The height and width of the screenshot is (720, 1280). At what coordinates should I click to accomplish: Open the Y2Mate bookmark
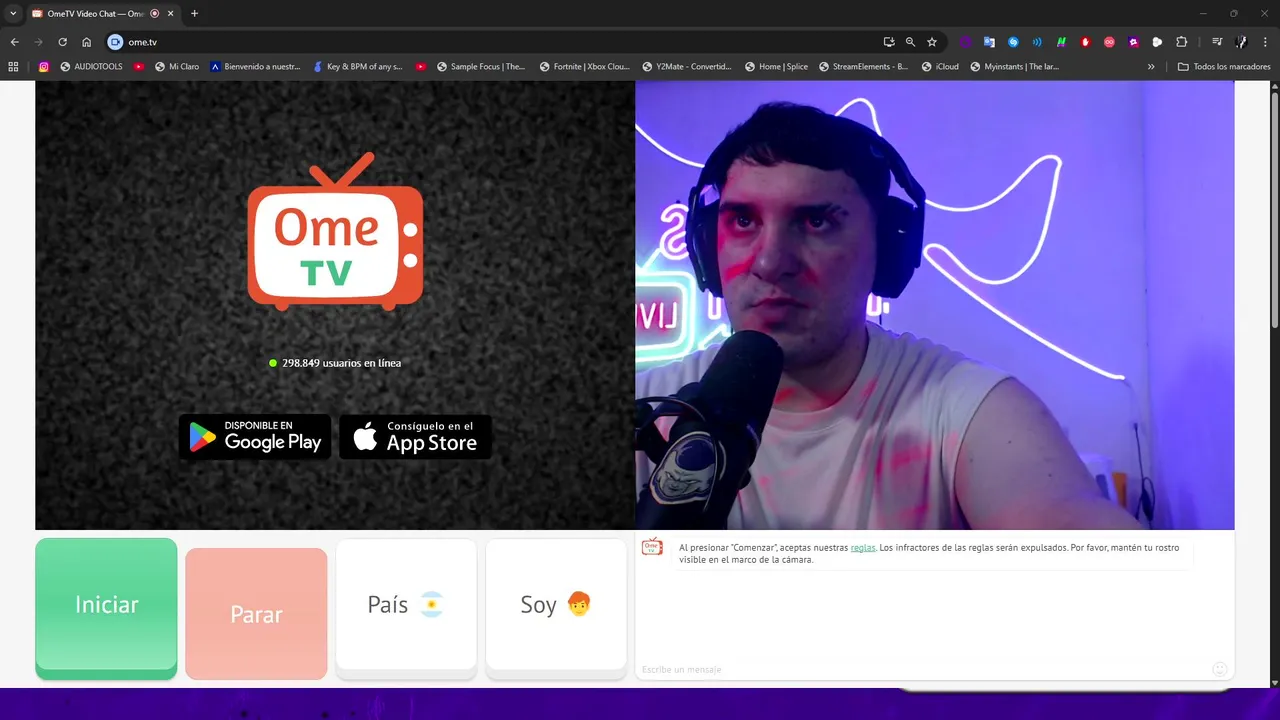point(687,67)
